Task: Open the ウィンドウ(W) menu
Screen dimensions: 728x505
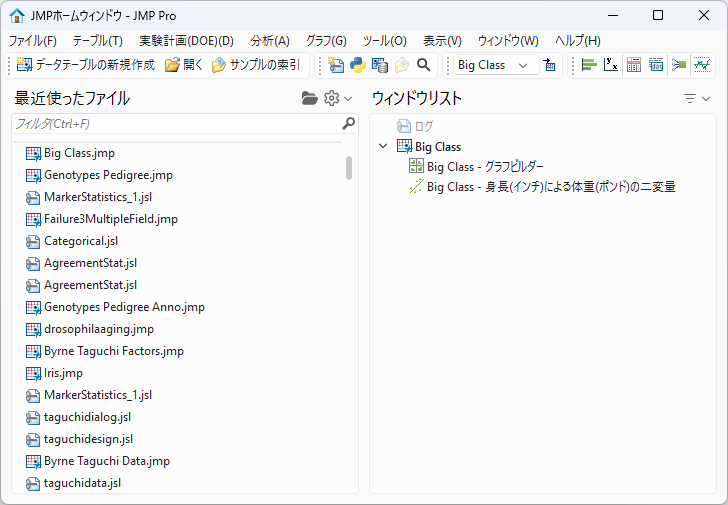Action: pos(508,41)
